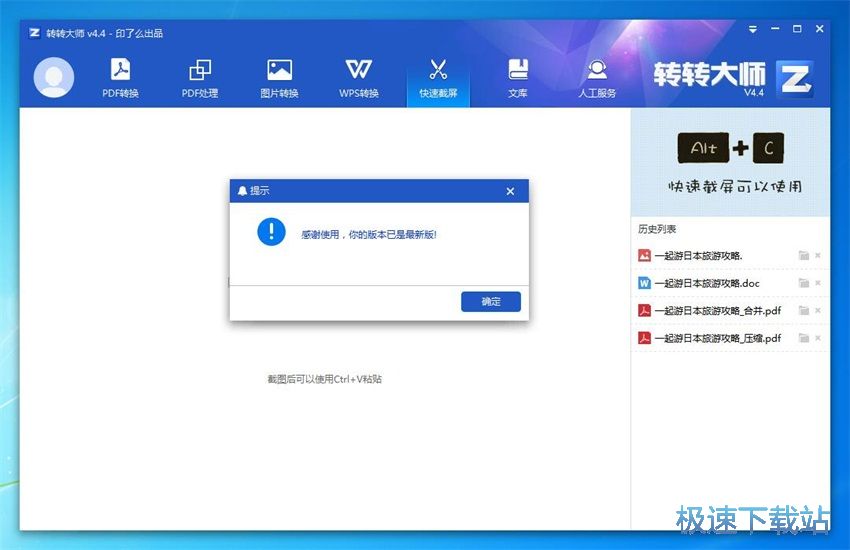Open history item 一起游日本旅游攻略.doc
This screenshot has height=550, width=850.
click(707, 283)
